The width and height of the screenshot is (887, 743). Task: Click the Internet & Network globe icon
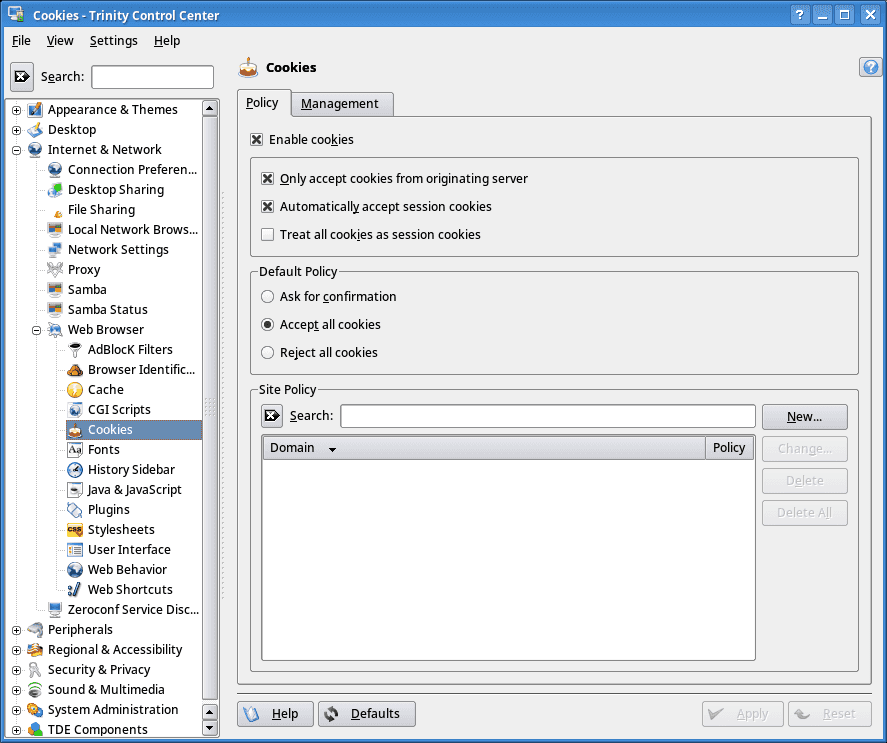tap(35, 149)
